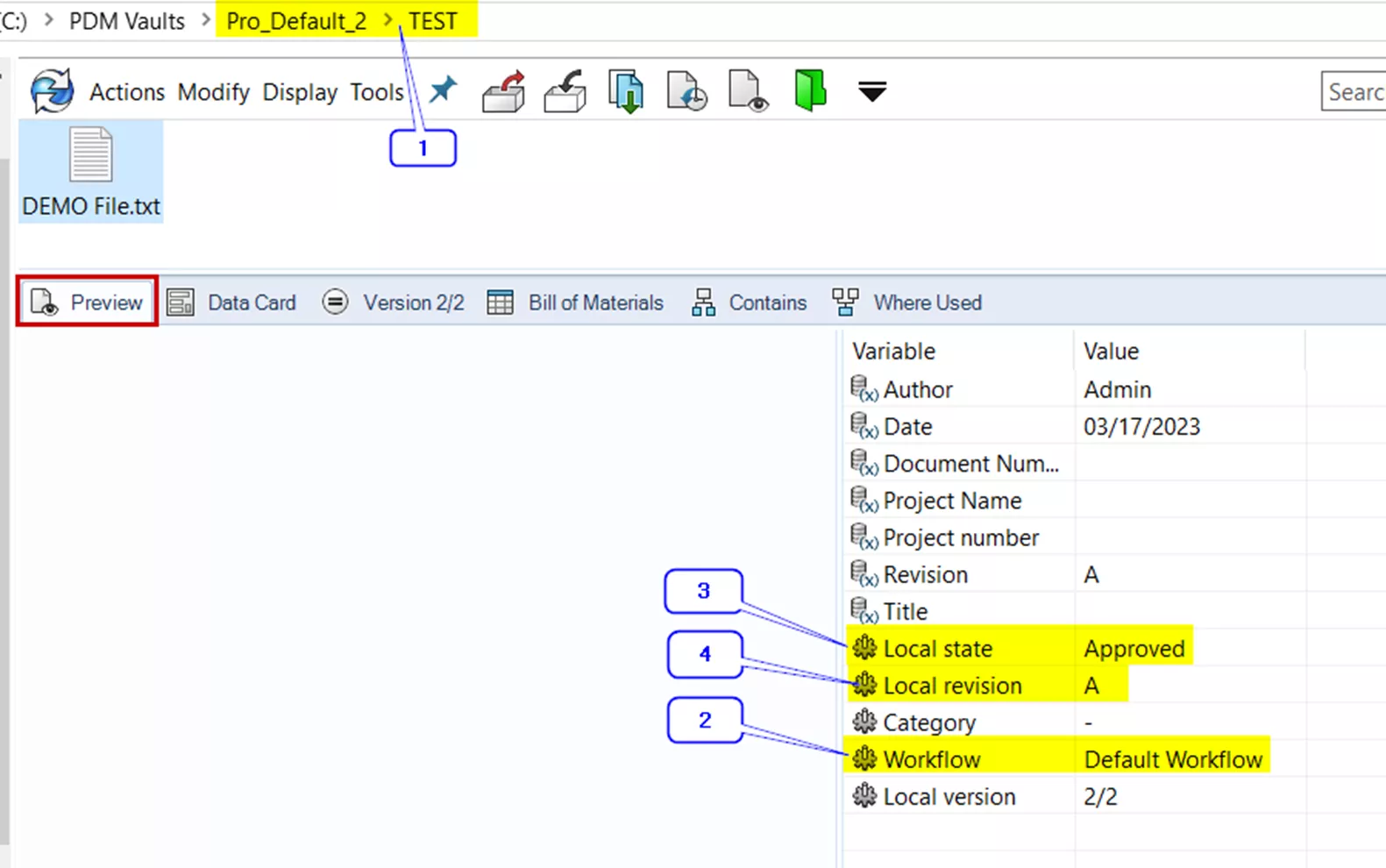Click the blue pin icon in toolbar
1386x868 pixels.
443,89
